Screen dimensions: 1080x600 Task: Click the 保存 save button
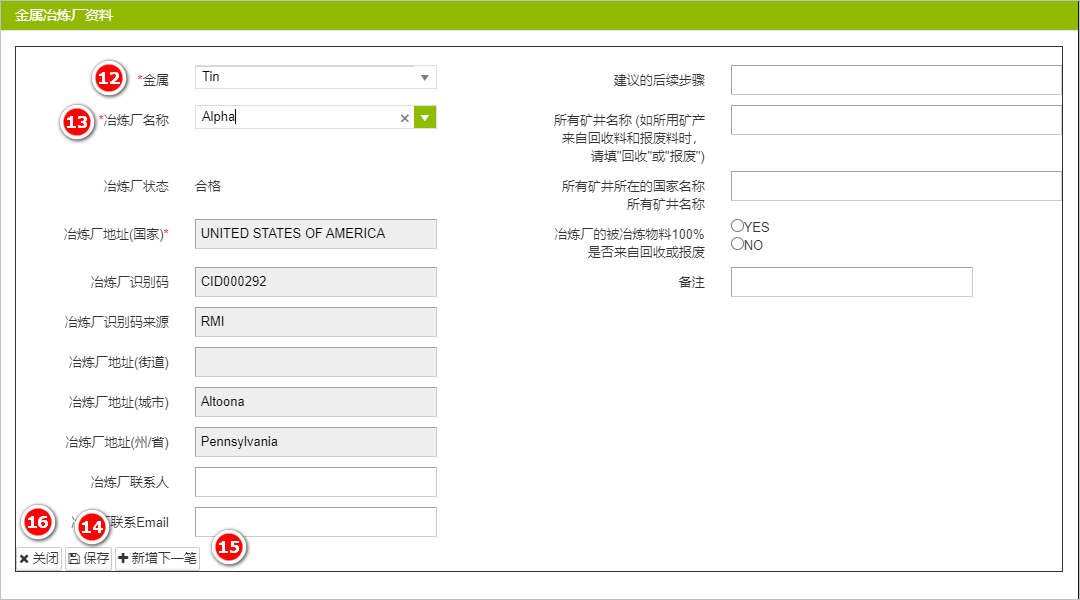pos(88,558)
